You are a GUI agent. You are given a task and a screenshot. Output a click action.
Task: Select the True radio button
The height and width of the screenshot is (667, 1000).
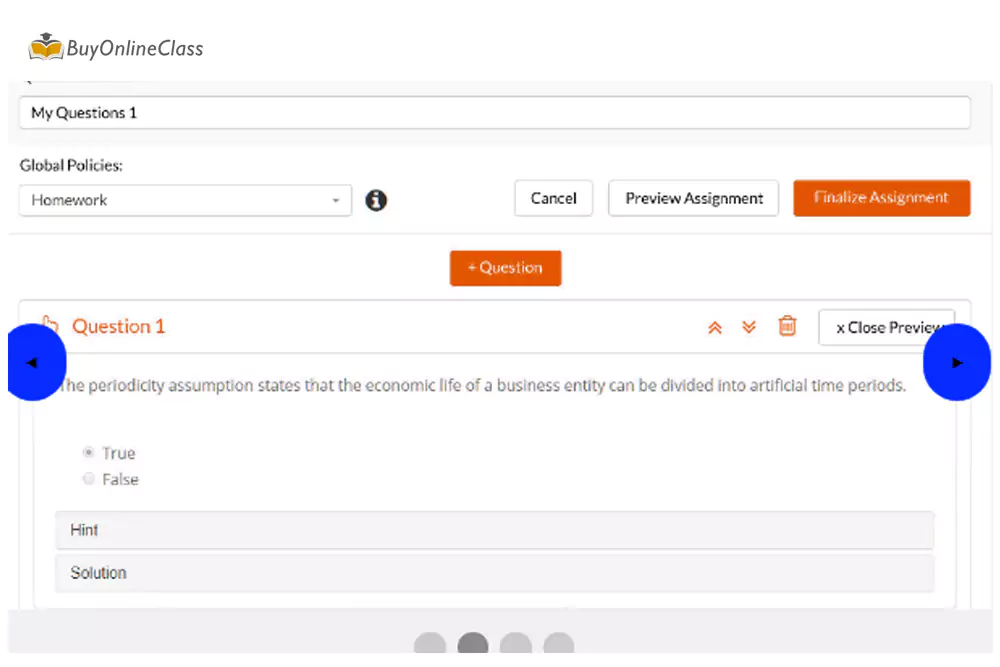88,452
